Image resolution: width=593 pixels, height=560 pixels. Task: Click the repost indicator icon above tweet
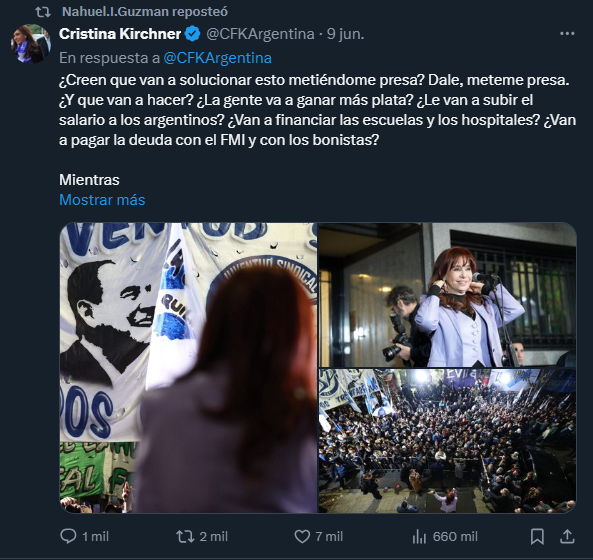click(43, 12)
